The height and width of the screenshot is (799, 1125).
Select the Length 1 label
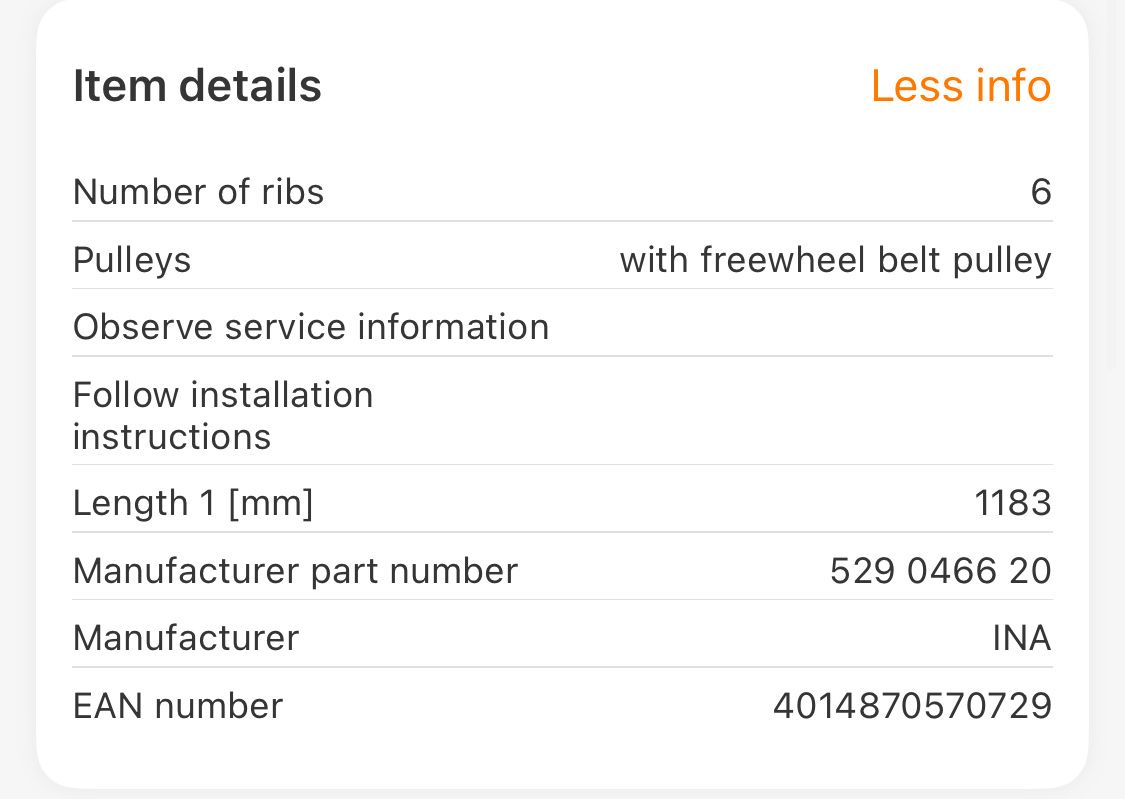[144, 503]
